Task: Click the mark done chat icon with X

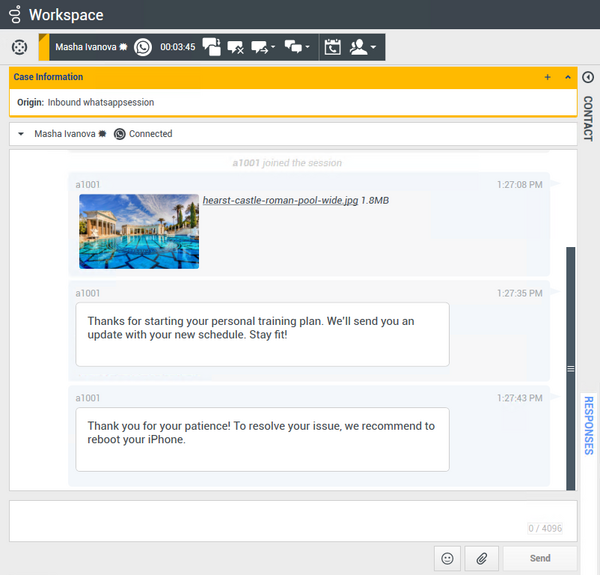Action: [x=236, y=47]
